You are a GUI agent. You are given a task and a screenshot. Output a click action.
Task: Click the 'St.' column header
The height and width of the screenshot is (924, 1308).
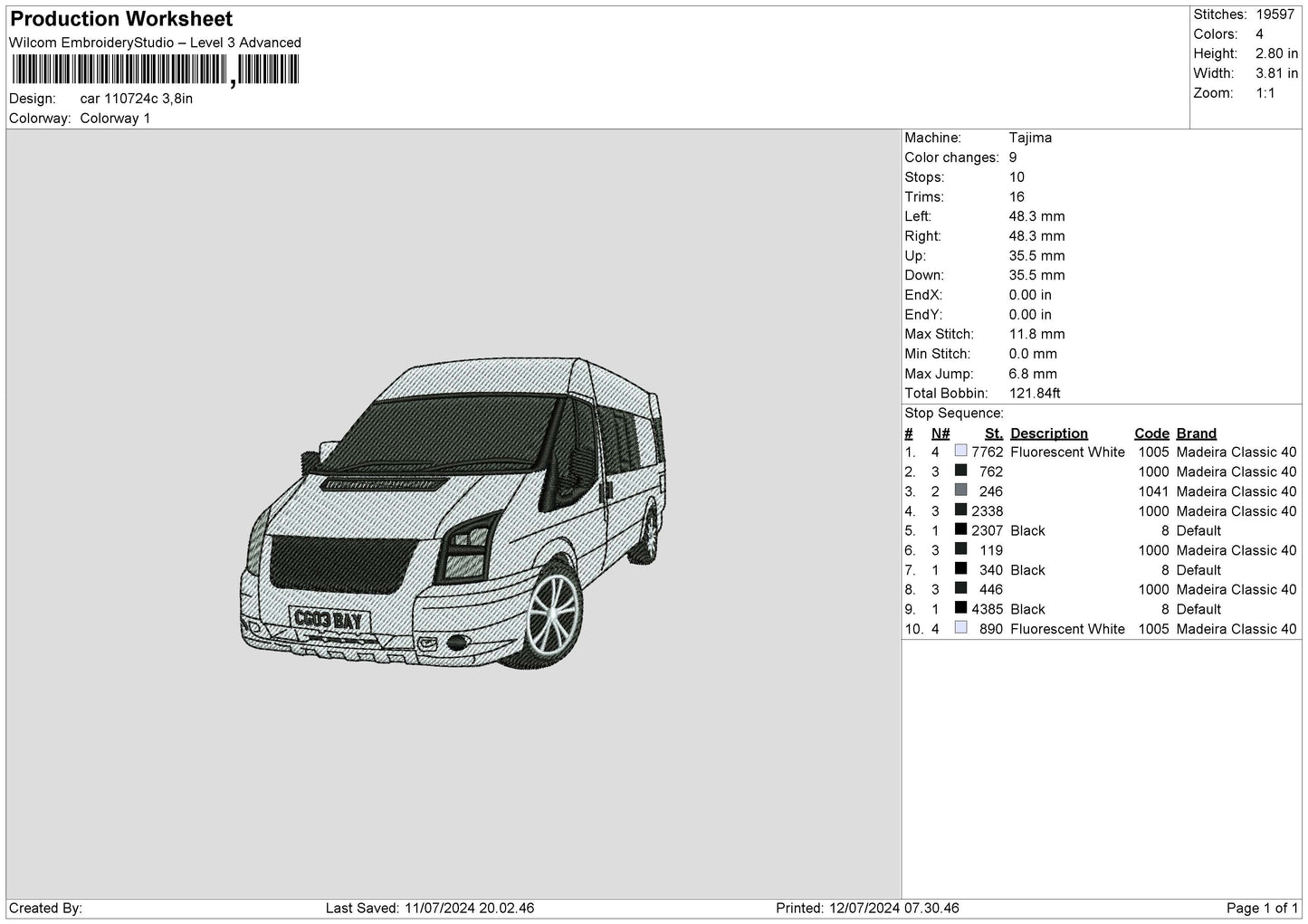pyautogui.click(x=994, y=433)
